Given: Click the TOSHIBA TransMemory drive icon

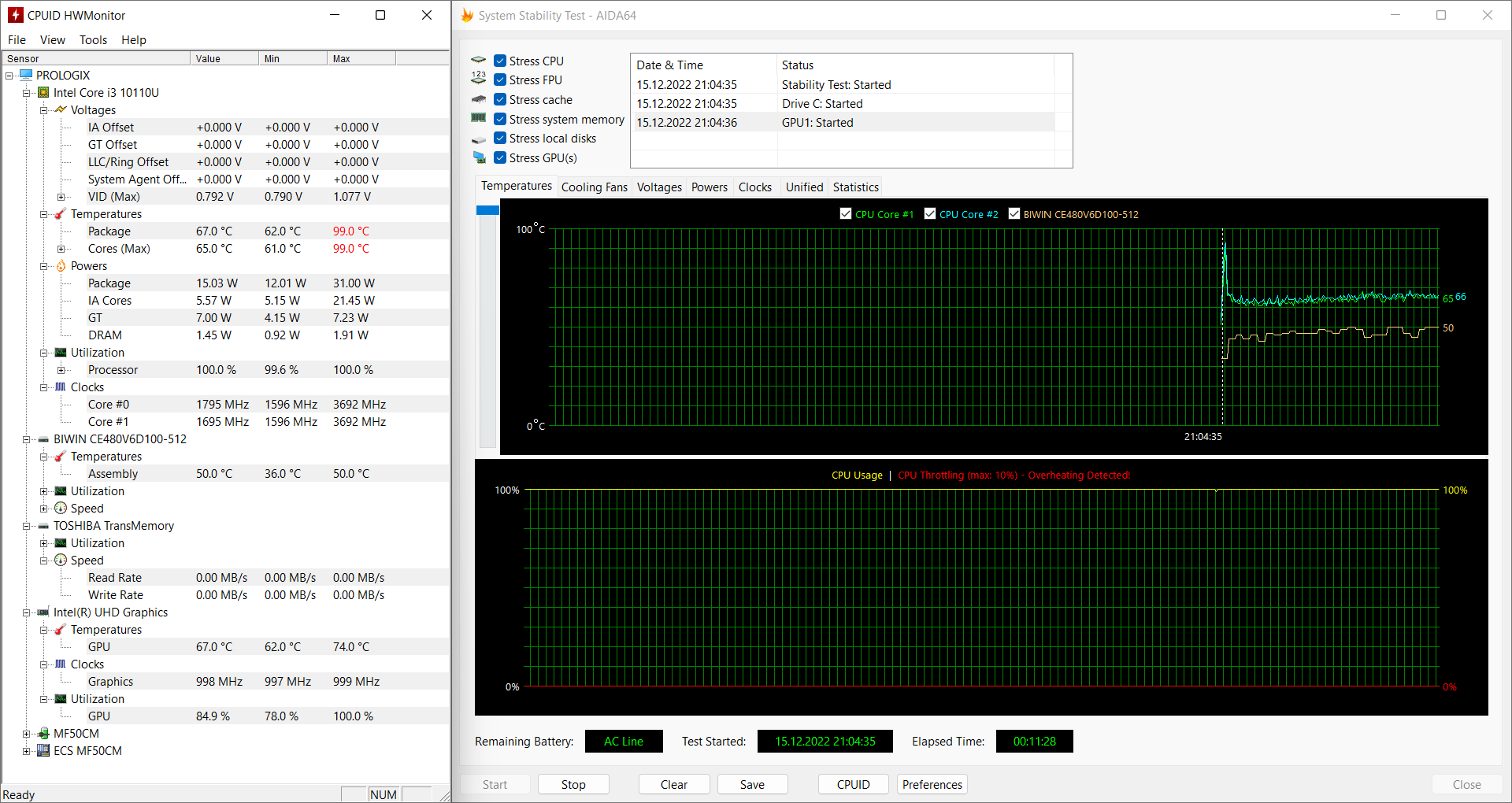Looking at the screenshot, I should click(x=44, y=526).
